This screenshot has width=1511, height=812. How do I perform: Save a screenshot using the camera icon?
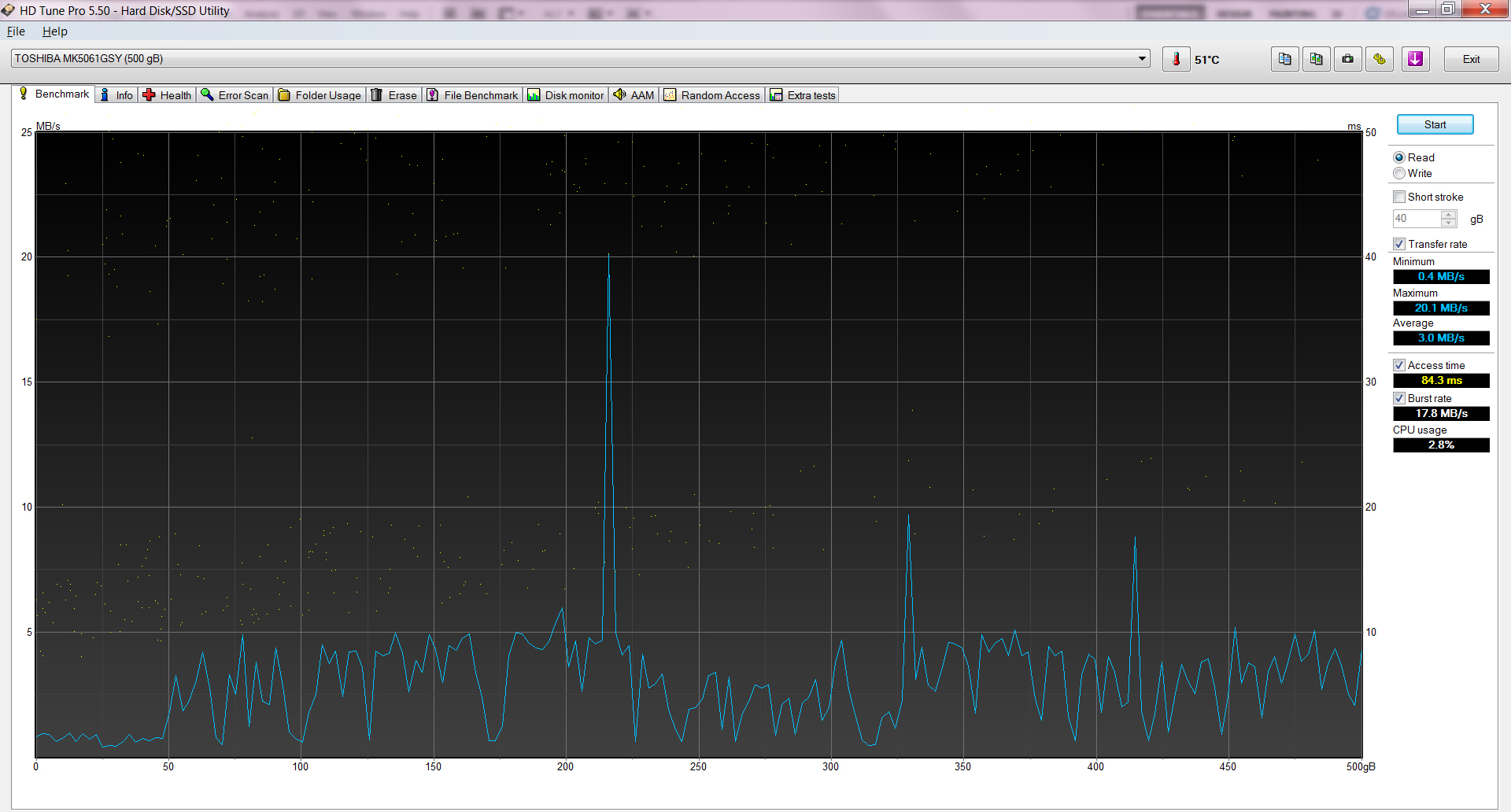[x=1348, y=59]
